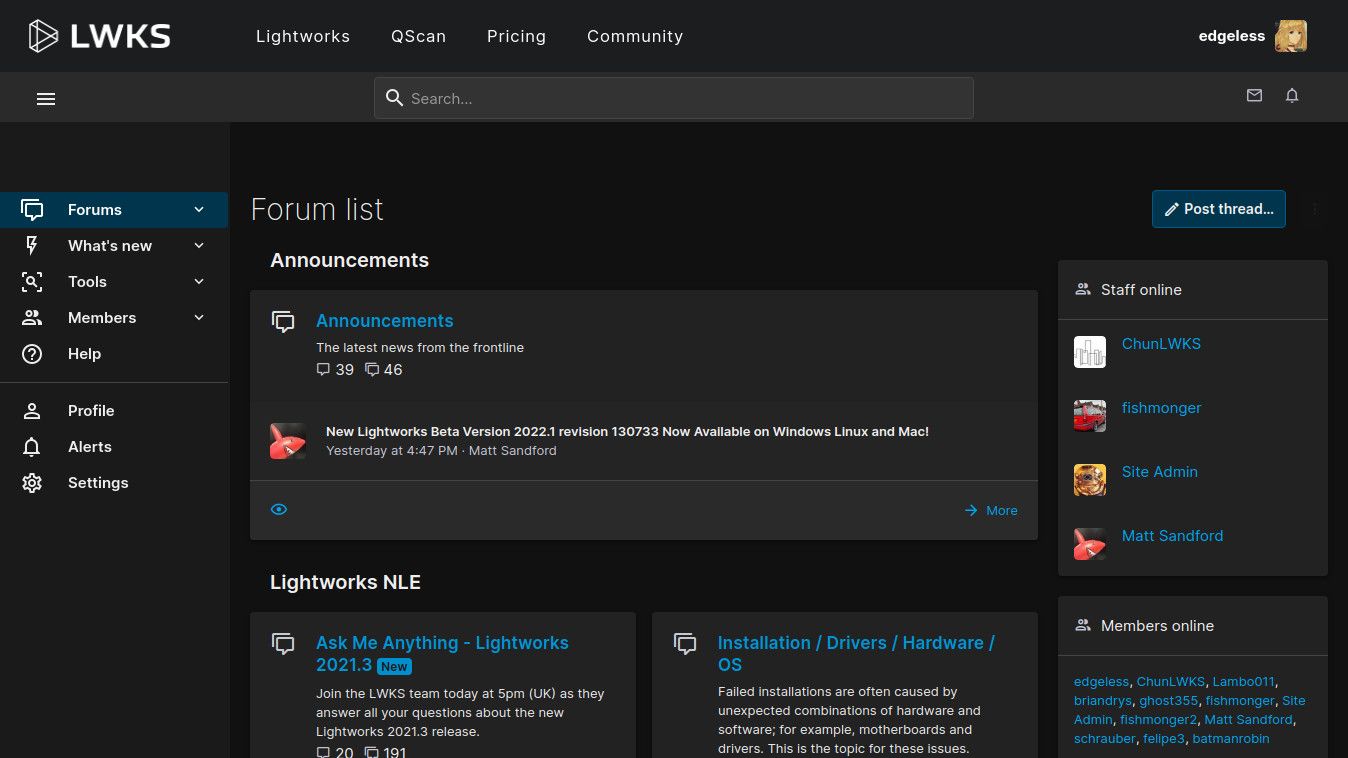Screen dimensions: 1348x758
Task: Open Help in the sidebar
Action: [x=84, y=354]
